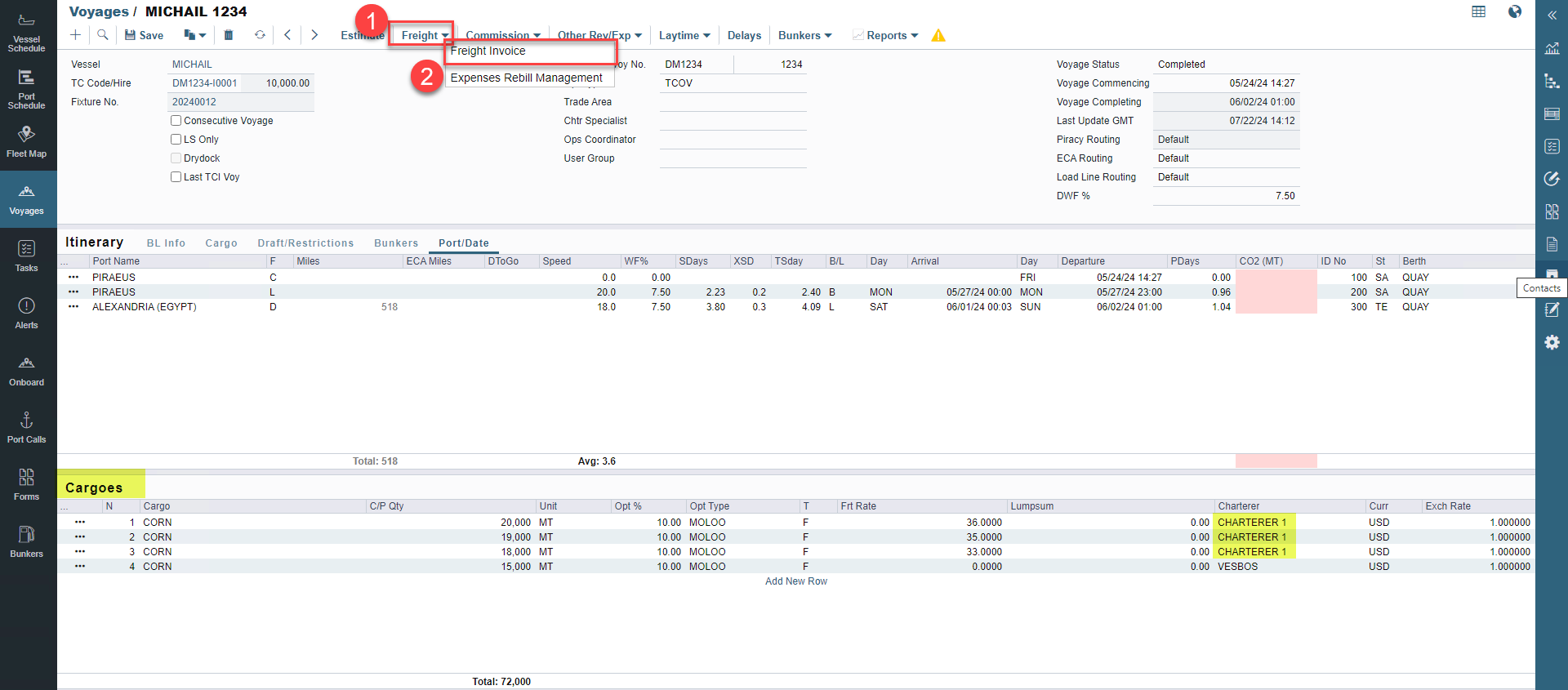Check the Last TCI Voy checkbox
The image size is (1568, 690).
click(176, 177)
